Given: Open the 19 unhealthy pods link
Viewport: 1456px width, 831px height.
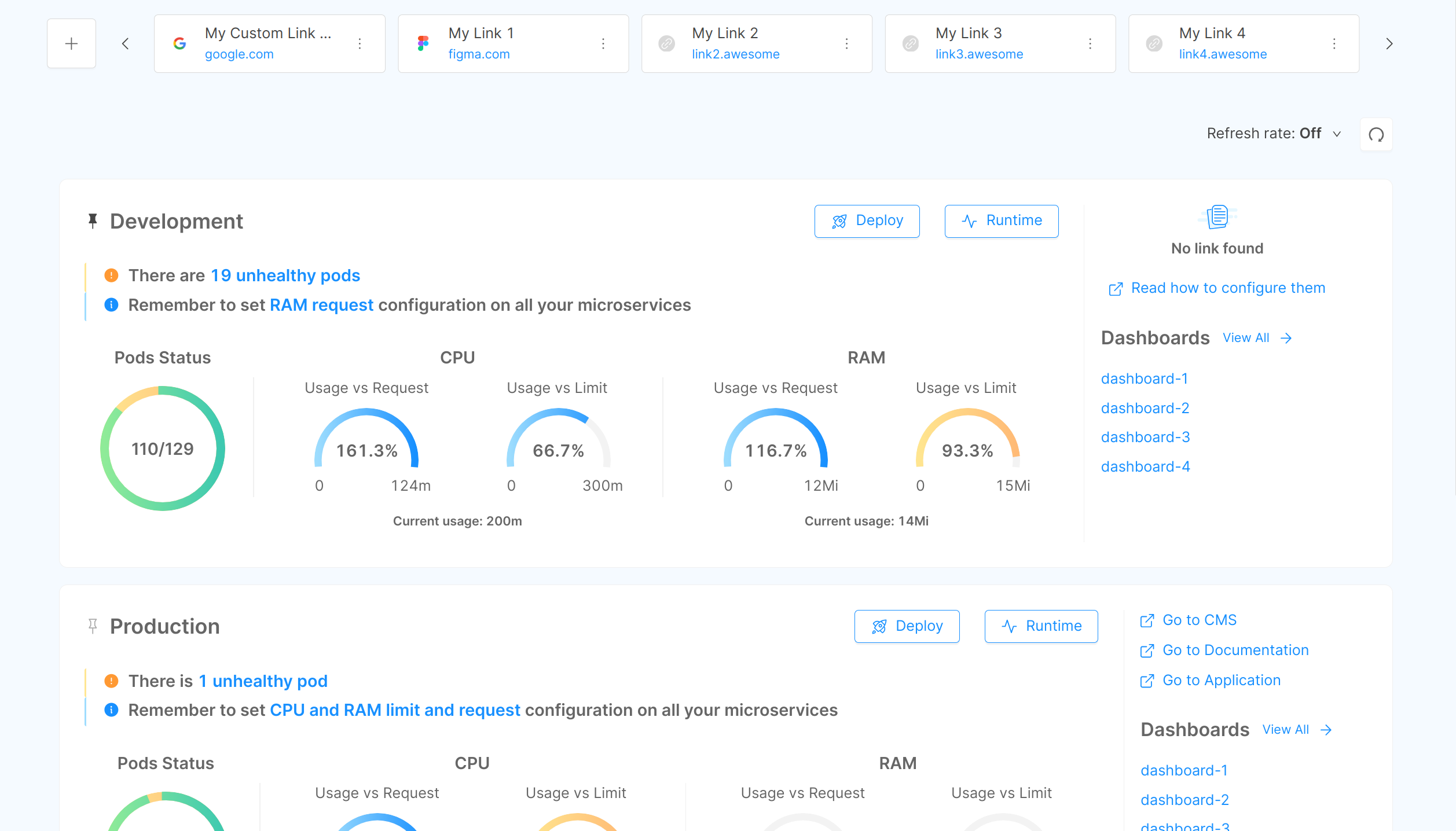Looking at the screenshot, I should [285, 275].
